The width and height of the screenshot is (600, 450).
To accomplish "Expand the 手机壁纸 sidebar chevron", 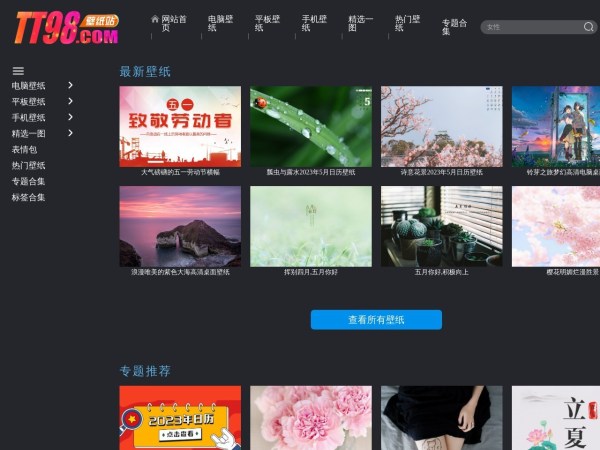I will pyautogui.click(x=70, y=117).
